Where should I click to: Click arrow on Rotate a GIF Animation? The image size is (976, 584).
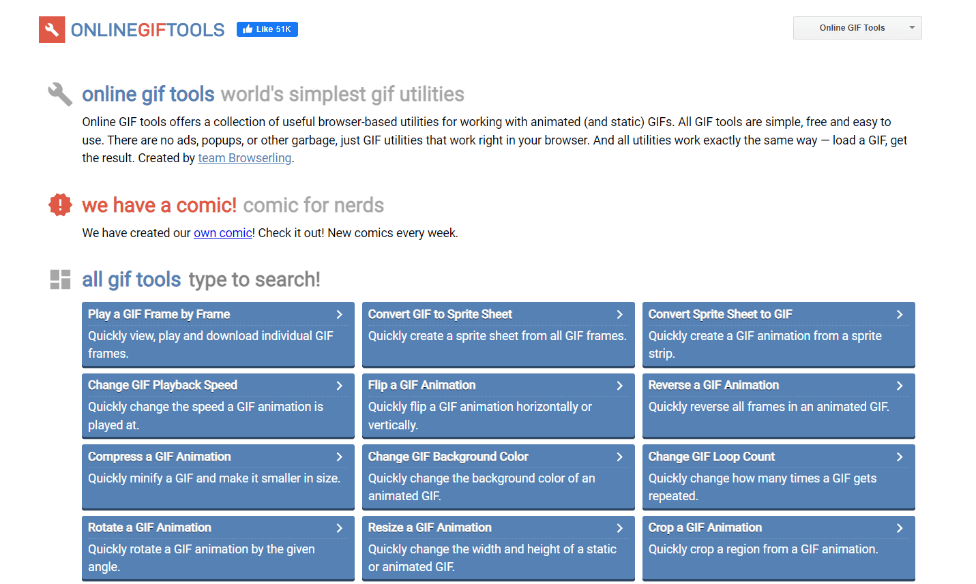[x=339, y=527]
